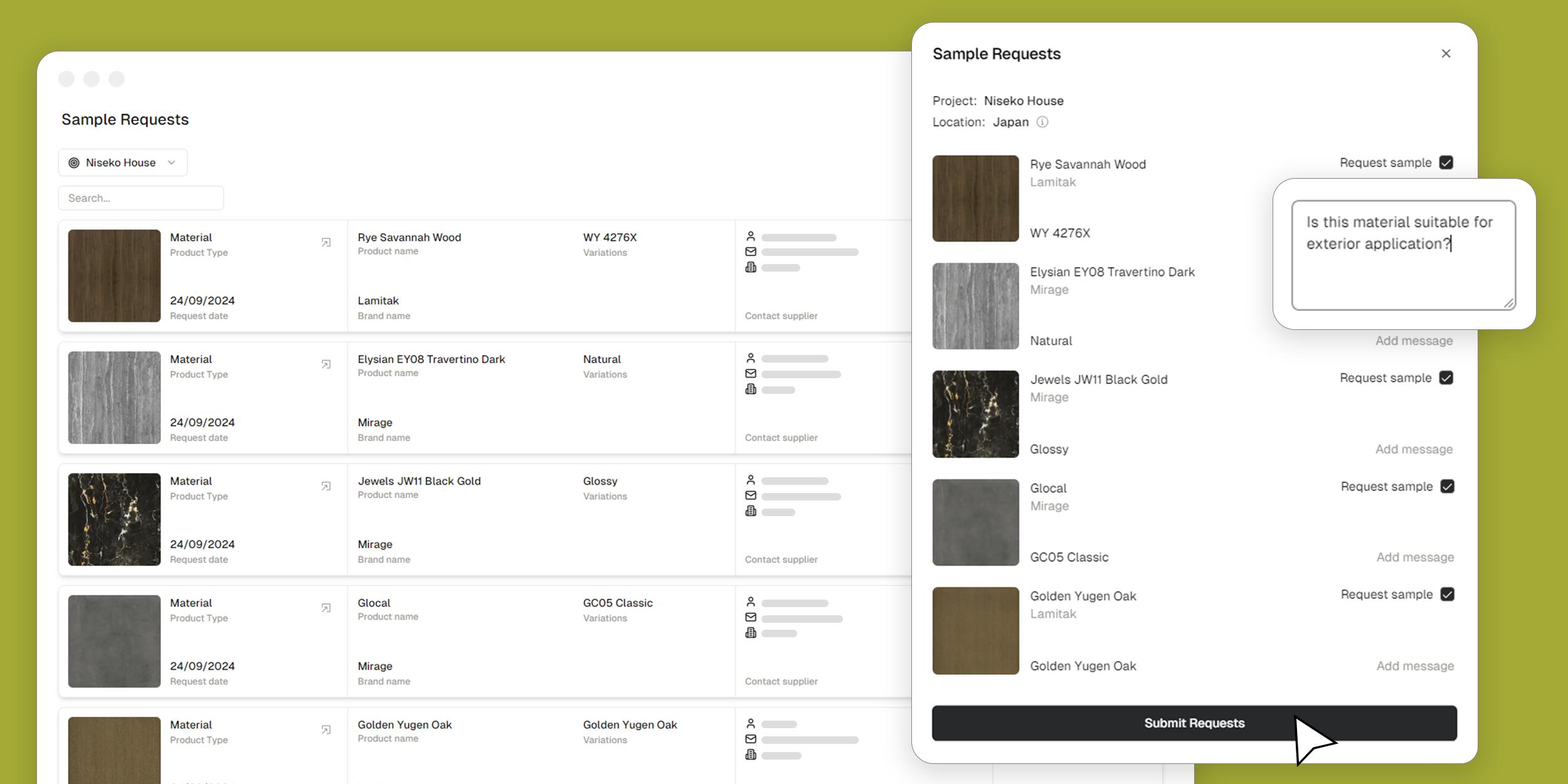Image resolution: width=1568 pixels, height=784 pixels.
Task: Click the GC05 Classic variation in the list
Action: tap(618, 603)
